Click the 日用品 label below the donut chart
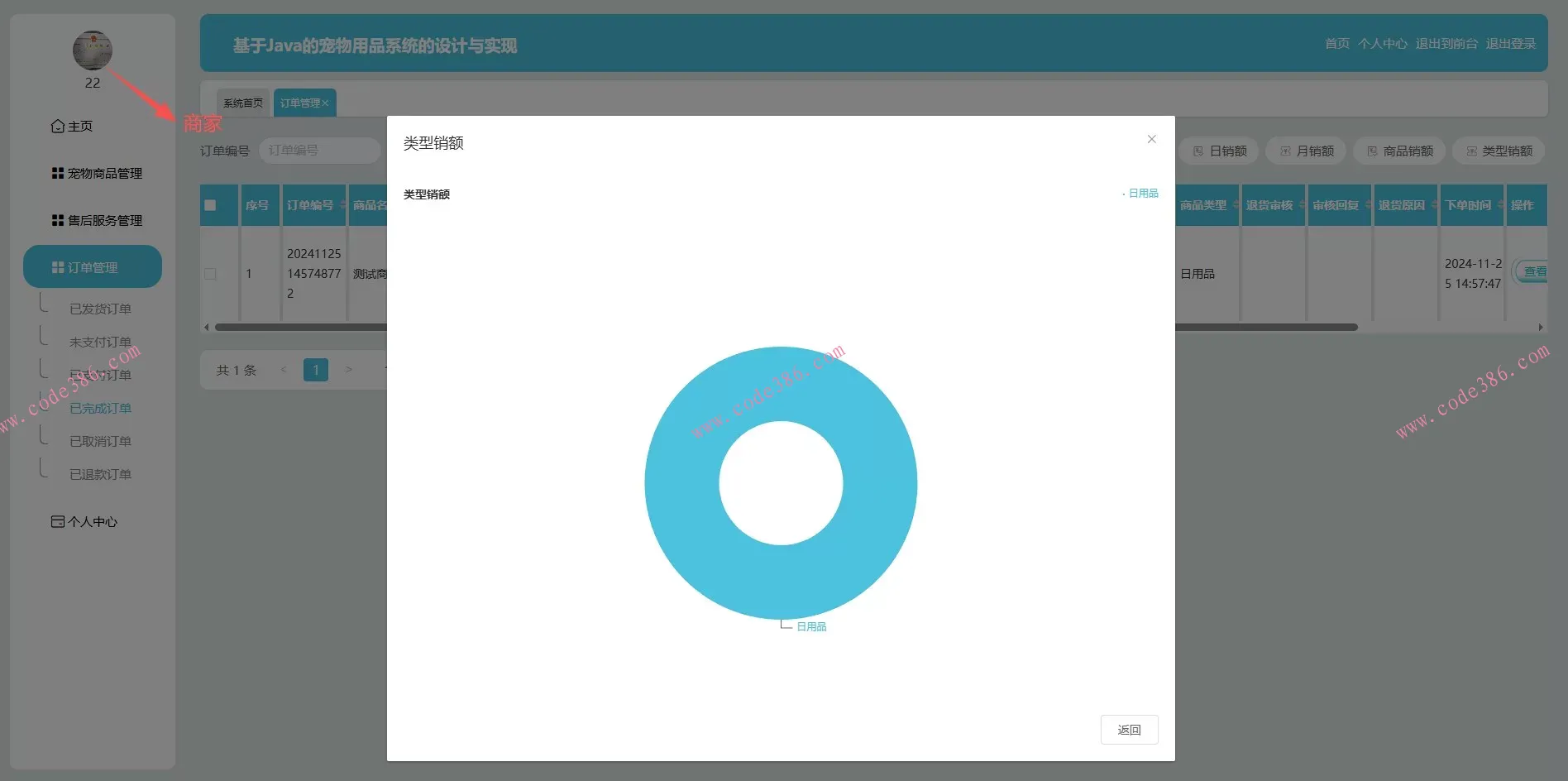 (x=811, y=627)
